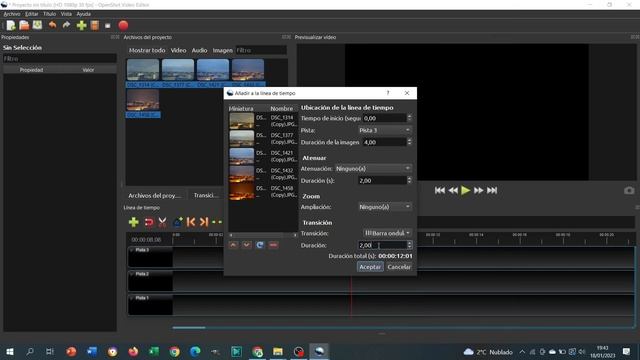Screen dimensions: 640x360
Task: Open Excel from the taskbar
Action: tap(154, 351)
